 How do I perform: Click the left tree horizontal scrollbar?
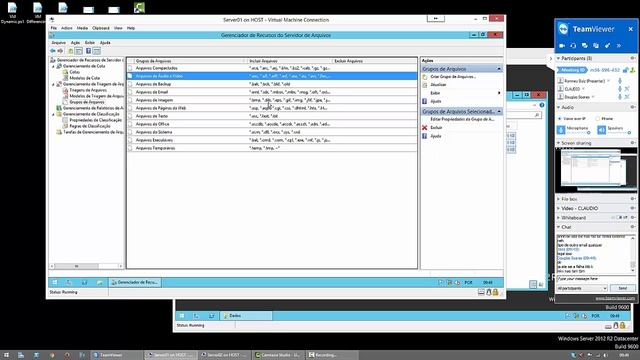(87, 266)
